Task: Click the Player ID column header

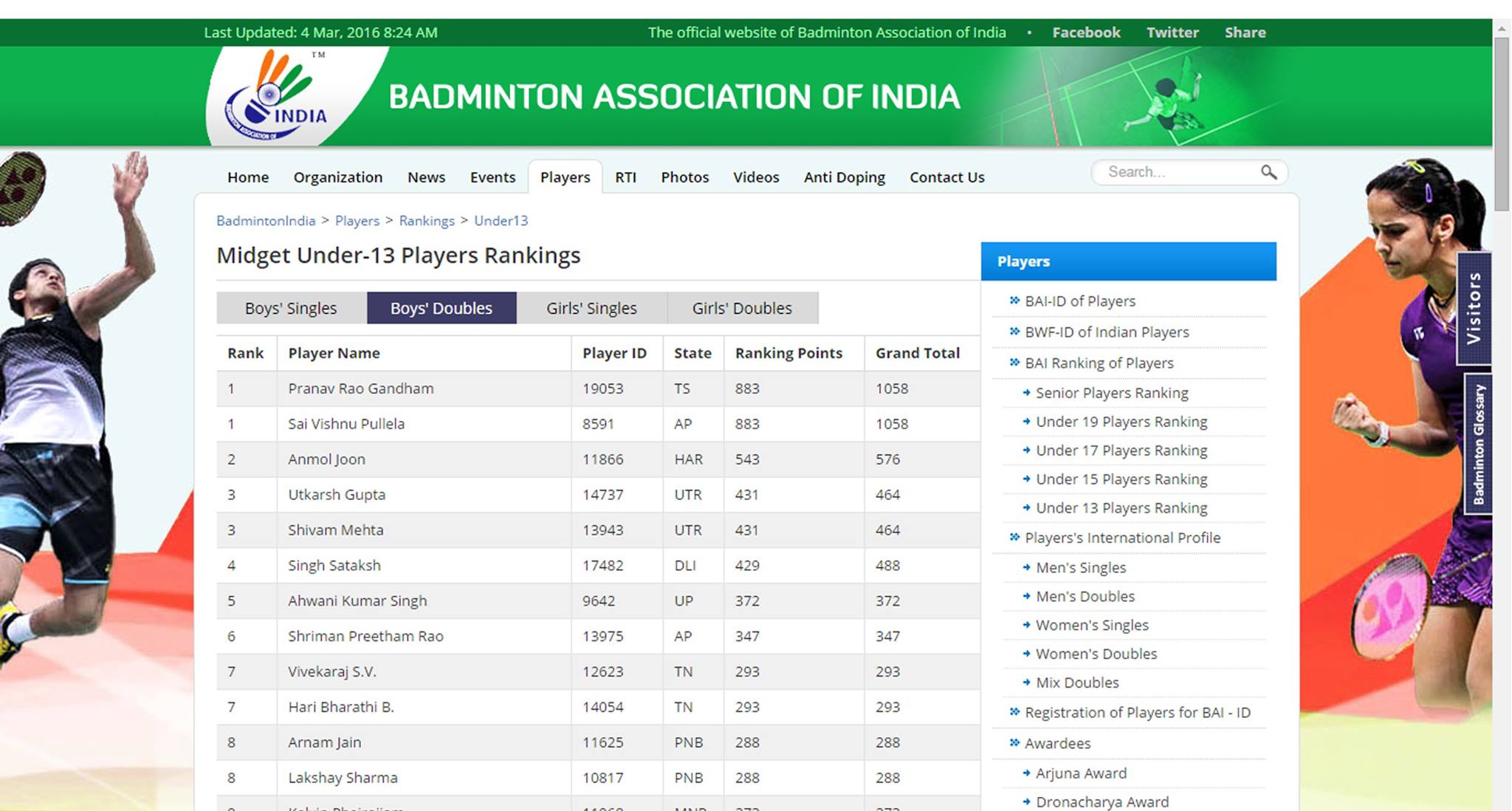Action: (x=614, y=353)
